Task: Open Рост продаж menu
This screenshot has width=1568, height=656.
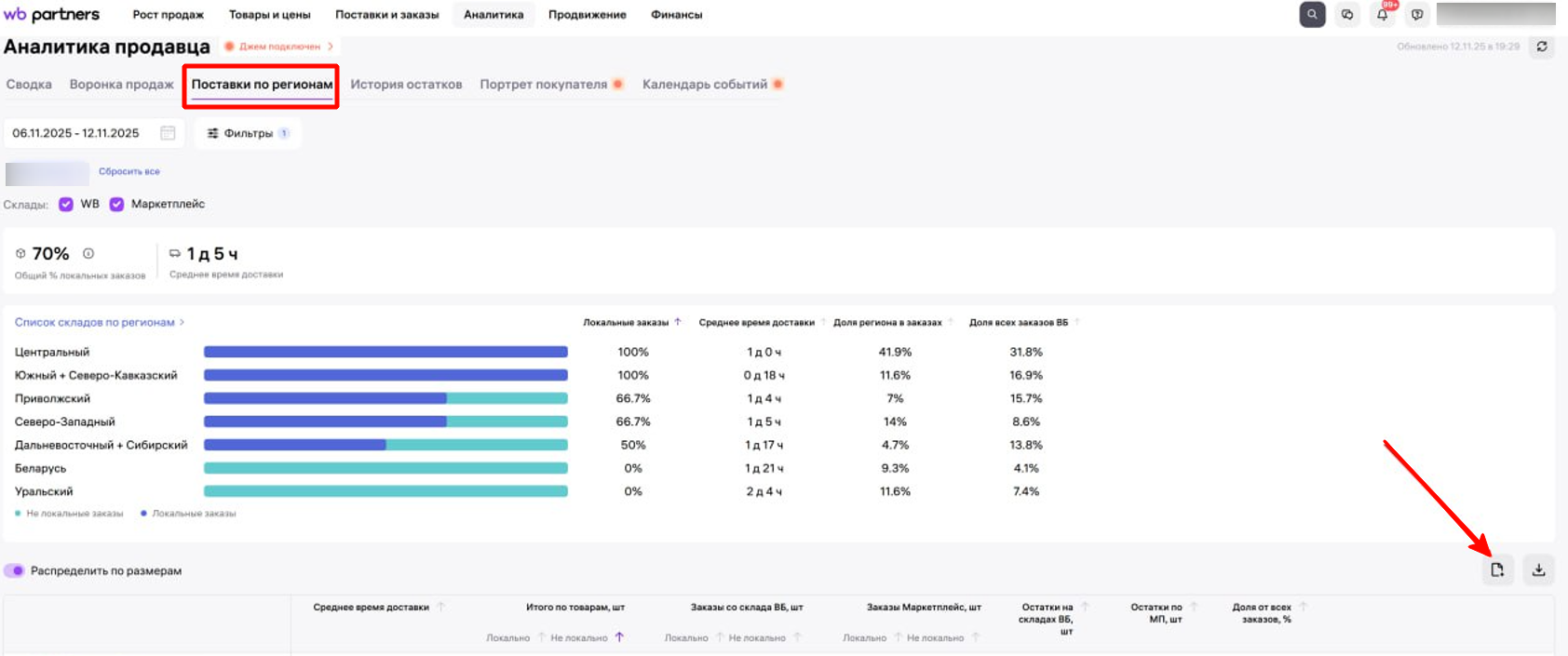Action: click(x=168, y=14)
